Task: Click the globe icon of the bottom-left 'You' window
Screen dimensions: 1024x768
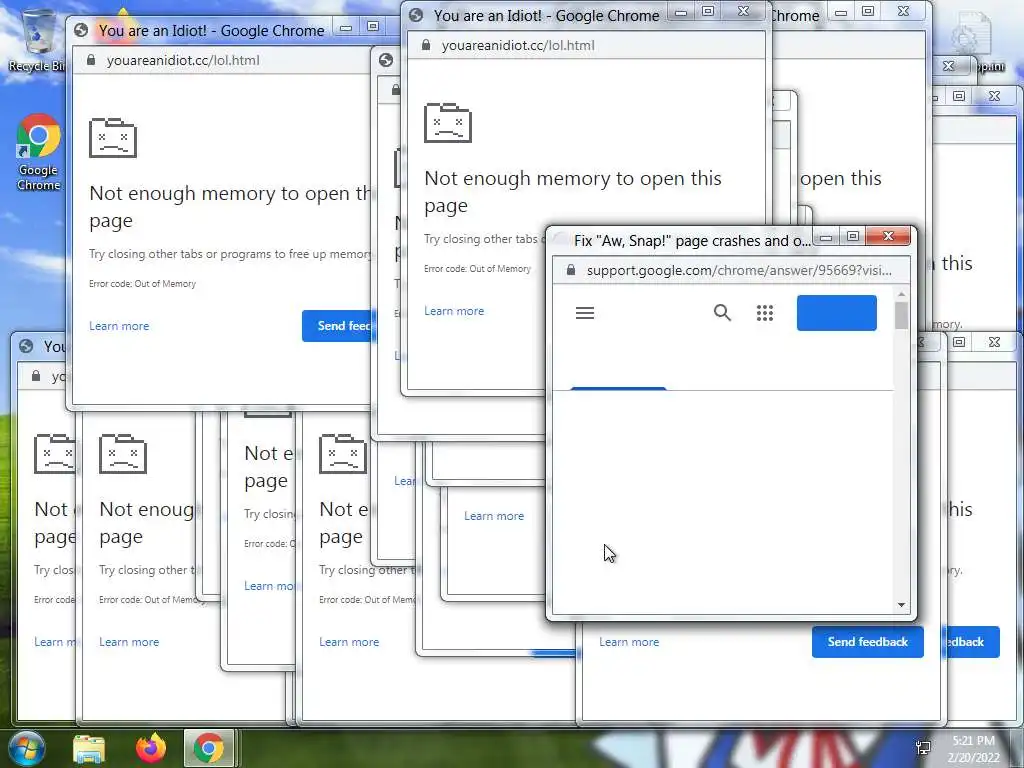Action: (x=26, y=346)
